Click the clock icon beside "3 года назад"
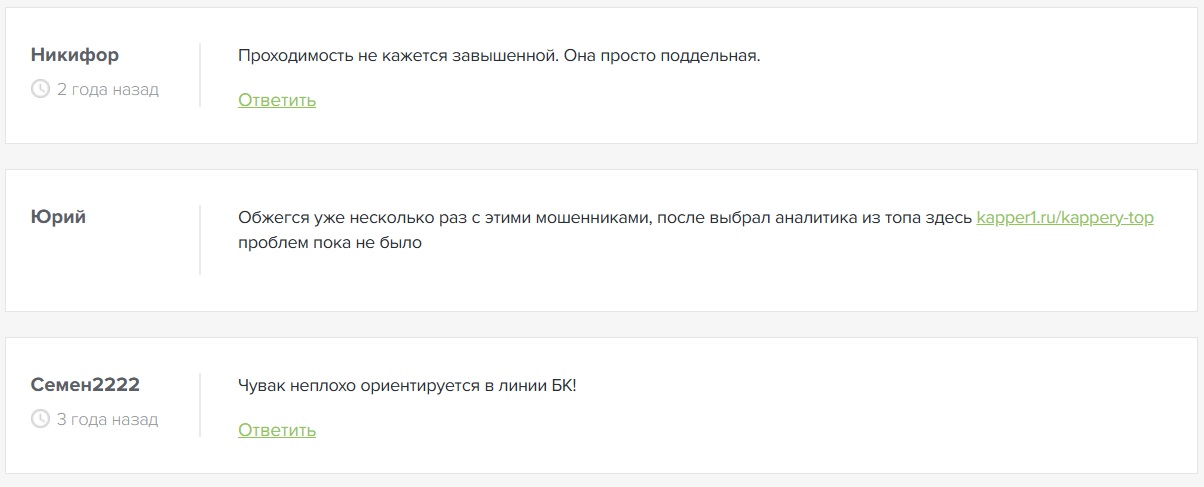Image resolution: width=1204 pixels, height=487 pixels. 41,419
